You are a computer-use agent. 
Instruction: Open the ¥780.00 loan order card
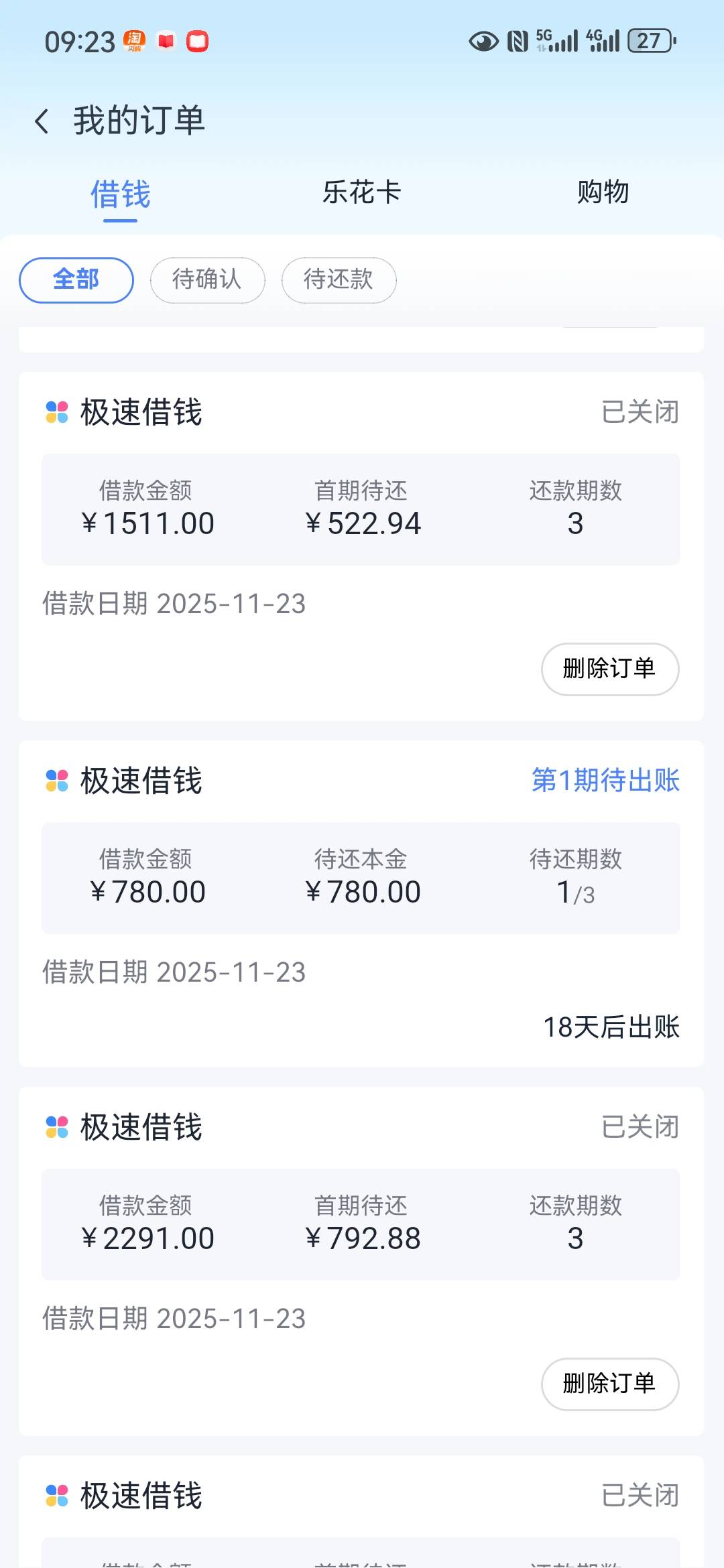[361, 878]
